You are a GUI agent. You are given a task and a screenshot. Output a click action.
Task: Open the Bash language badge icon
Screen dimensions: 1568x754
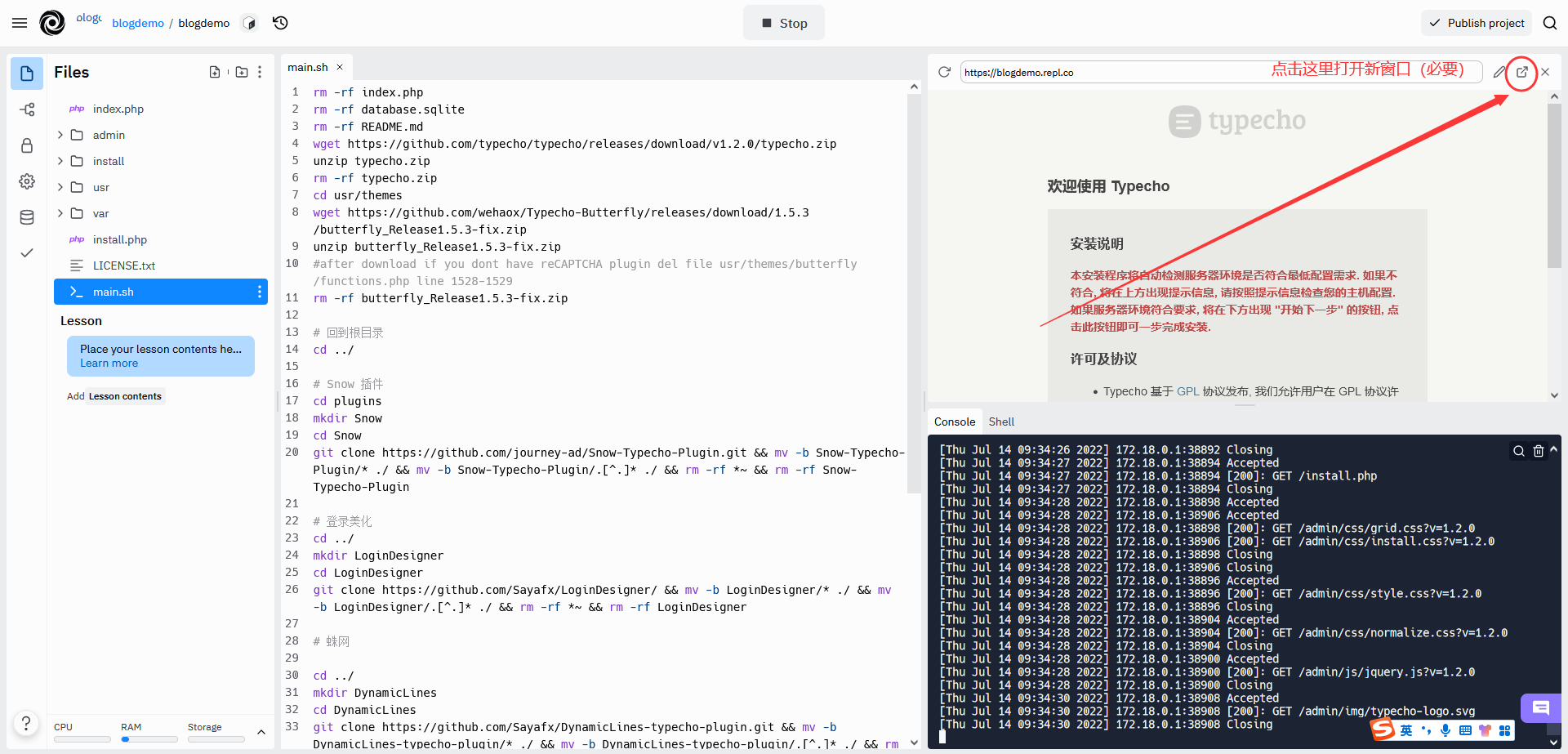coord(250,23)
